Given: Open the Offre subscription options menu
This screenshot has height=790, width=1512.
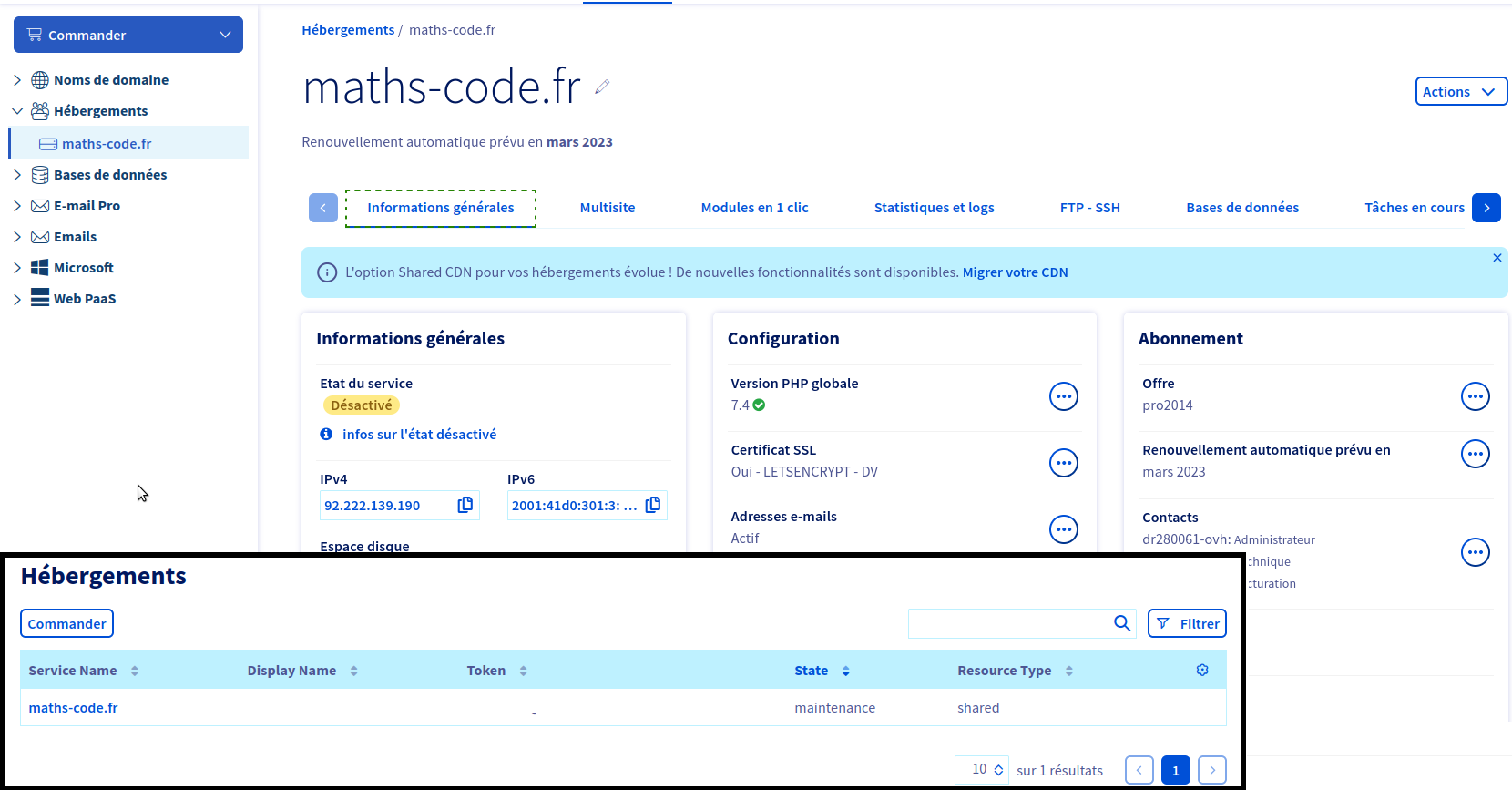Looking at the screenshot, I should 1475,396.
